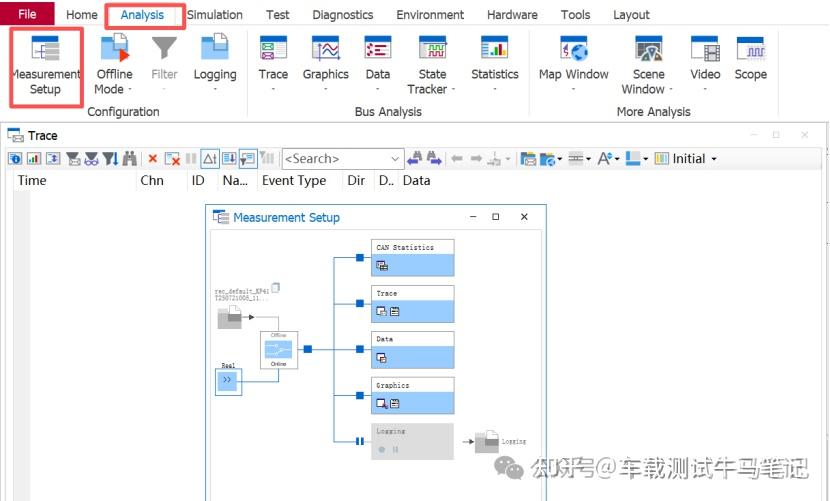830x501 pixels.
Task: Open the Initial column layout dropdown
Action: 714,159
